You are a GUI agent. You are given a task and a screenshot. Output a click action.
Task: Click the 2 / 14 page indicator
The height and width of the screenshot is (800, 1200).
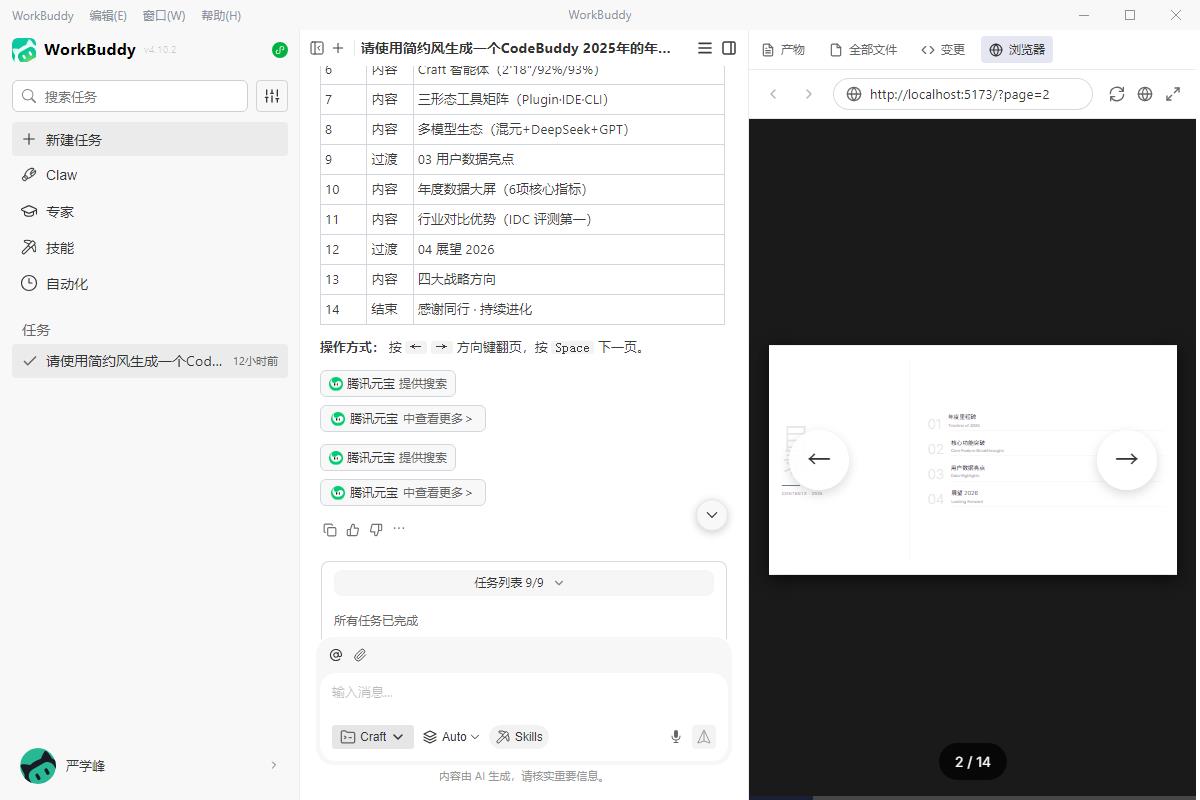(x=973, y=762)
